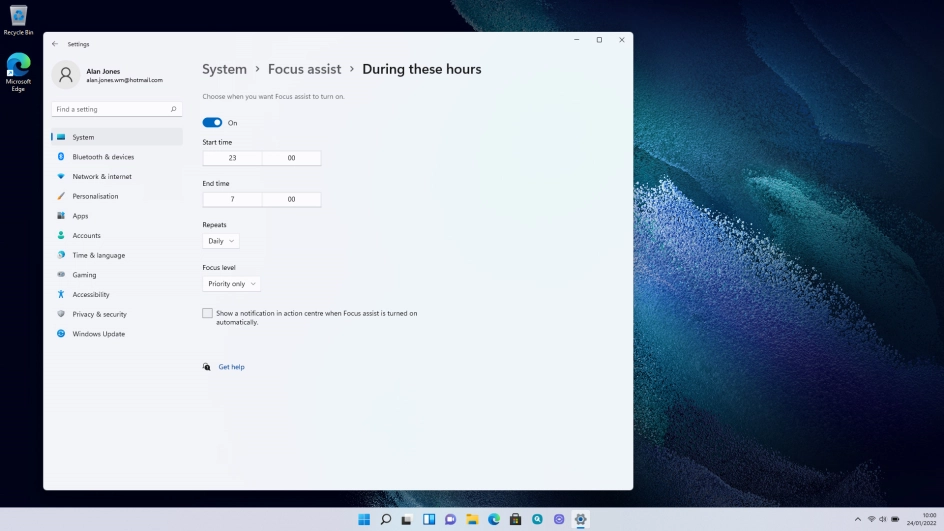Select Windows Update in the sidebar
This screenshot has width=944, height=531.
click(x=98, y=334)
